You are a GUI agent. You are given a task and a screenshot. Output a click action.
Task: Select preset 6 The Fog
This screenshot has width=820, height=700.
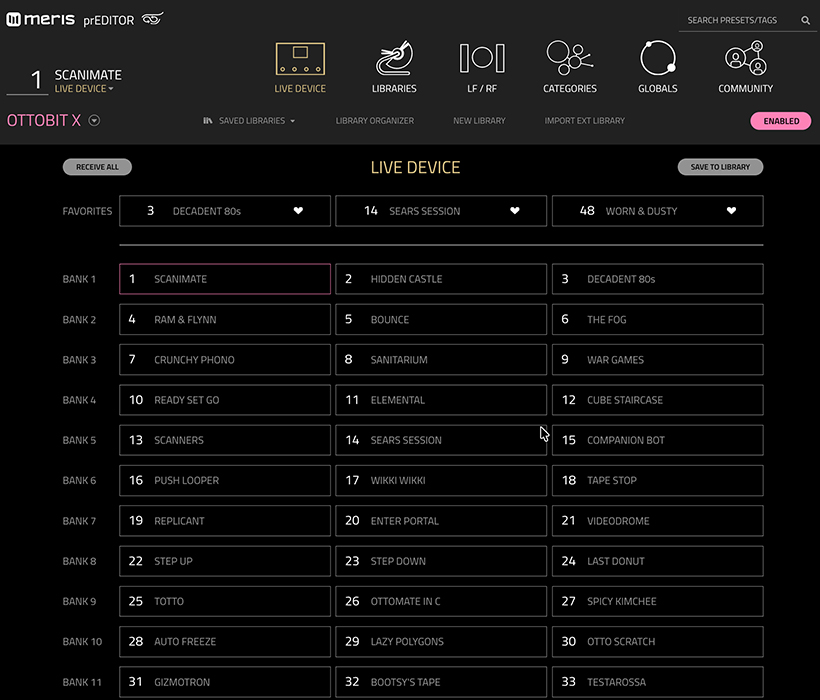click(657, 319)
